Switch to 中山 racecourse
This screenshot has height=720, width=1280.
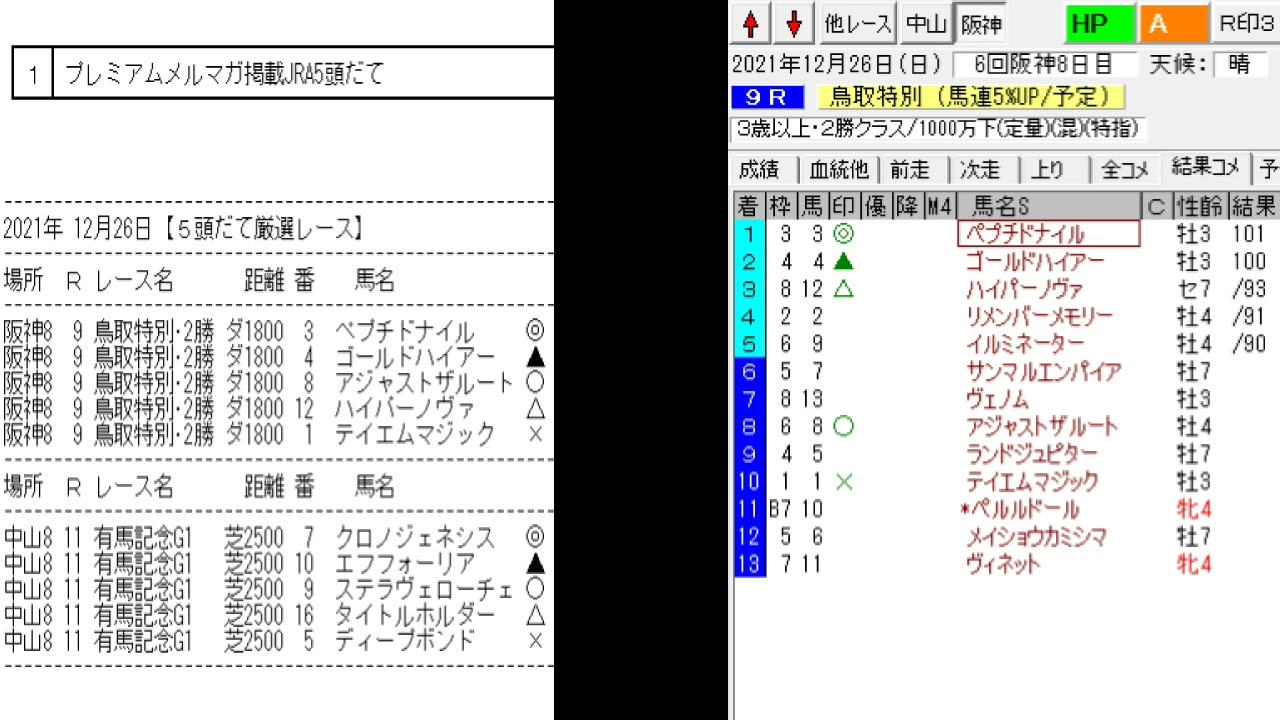pos(927,23)
